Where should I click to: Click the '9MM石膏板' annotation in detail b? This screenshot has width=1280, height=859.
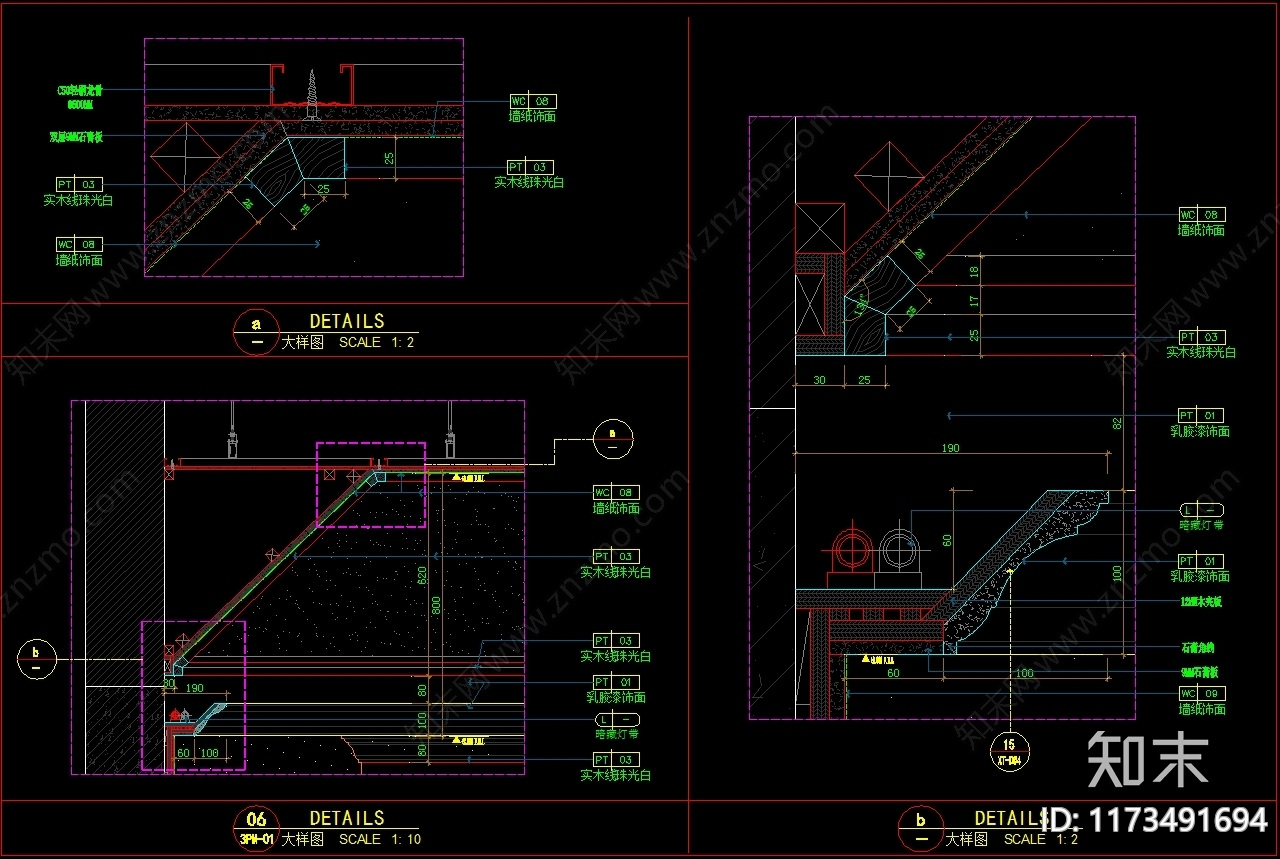(x=1199, y=671)
